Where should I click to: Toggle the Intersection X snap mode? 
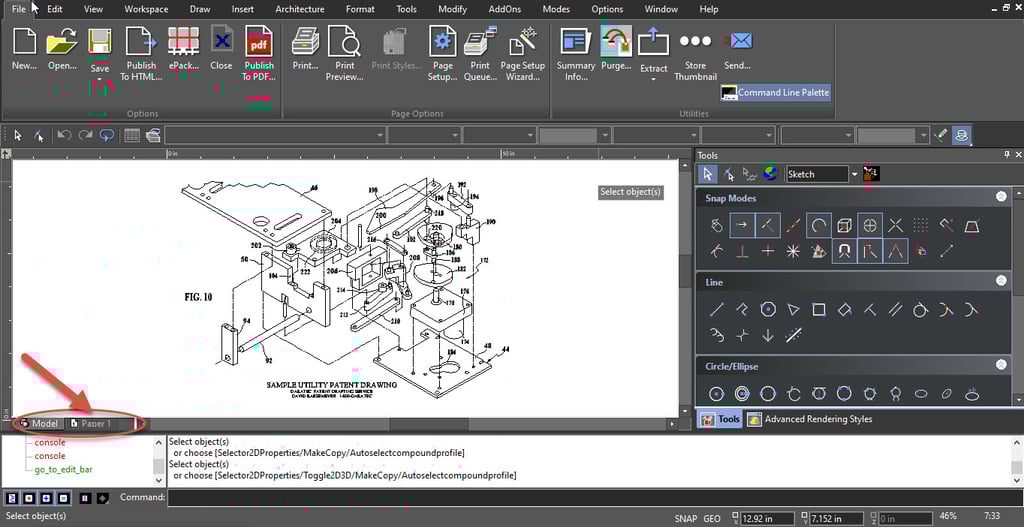(895, 225)
